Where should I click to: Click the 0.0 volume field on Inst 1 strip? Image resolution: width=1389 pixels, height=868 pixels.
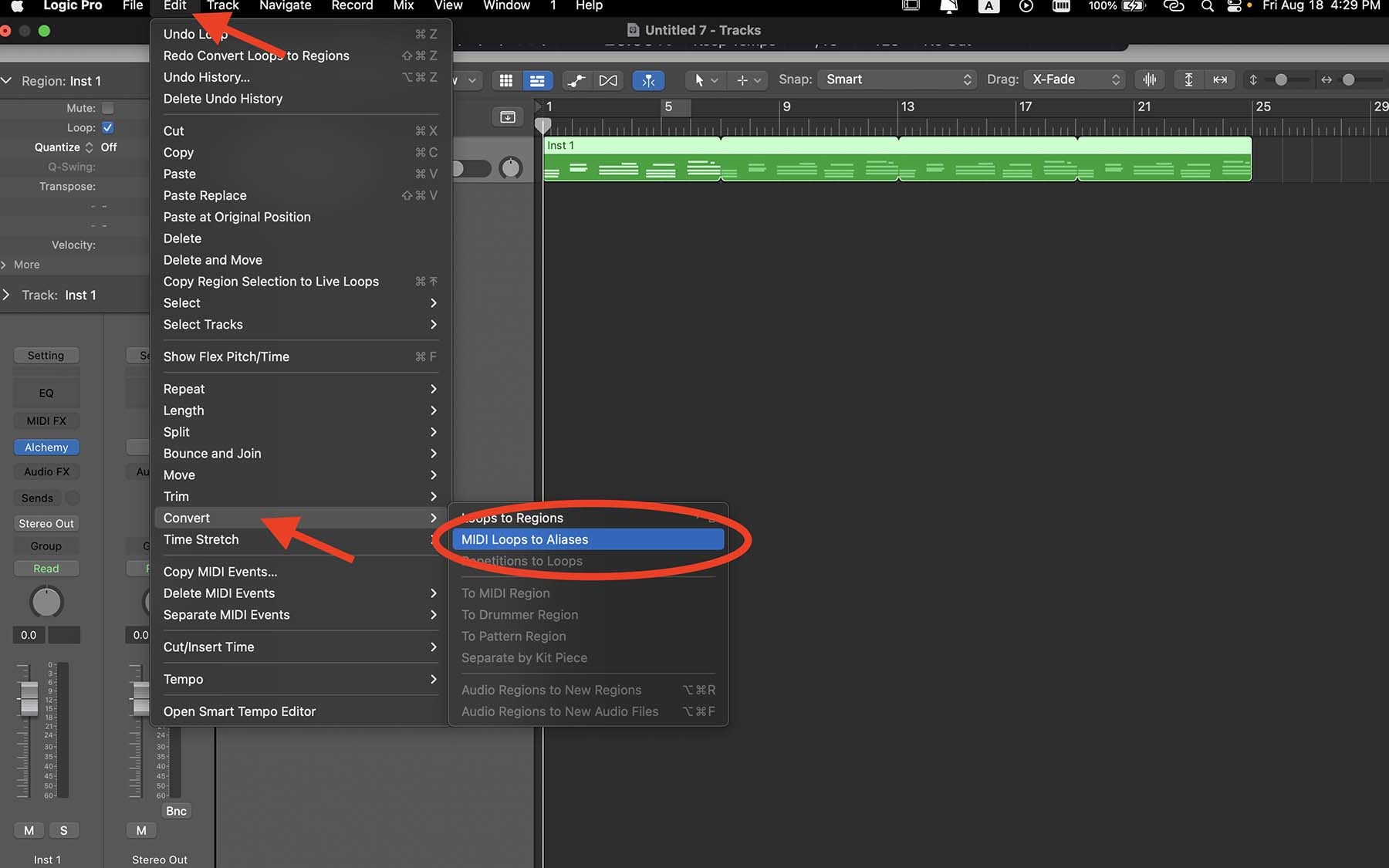point(29,635)
